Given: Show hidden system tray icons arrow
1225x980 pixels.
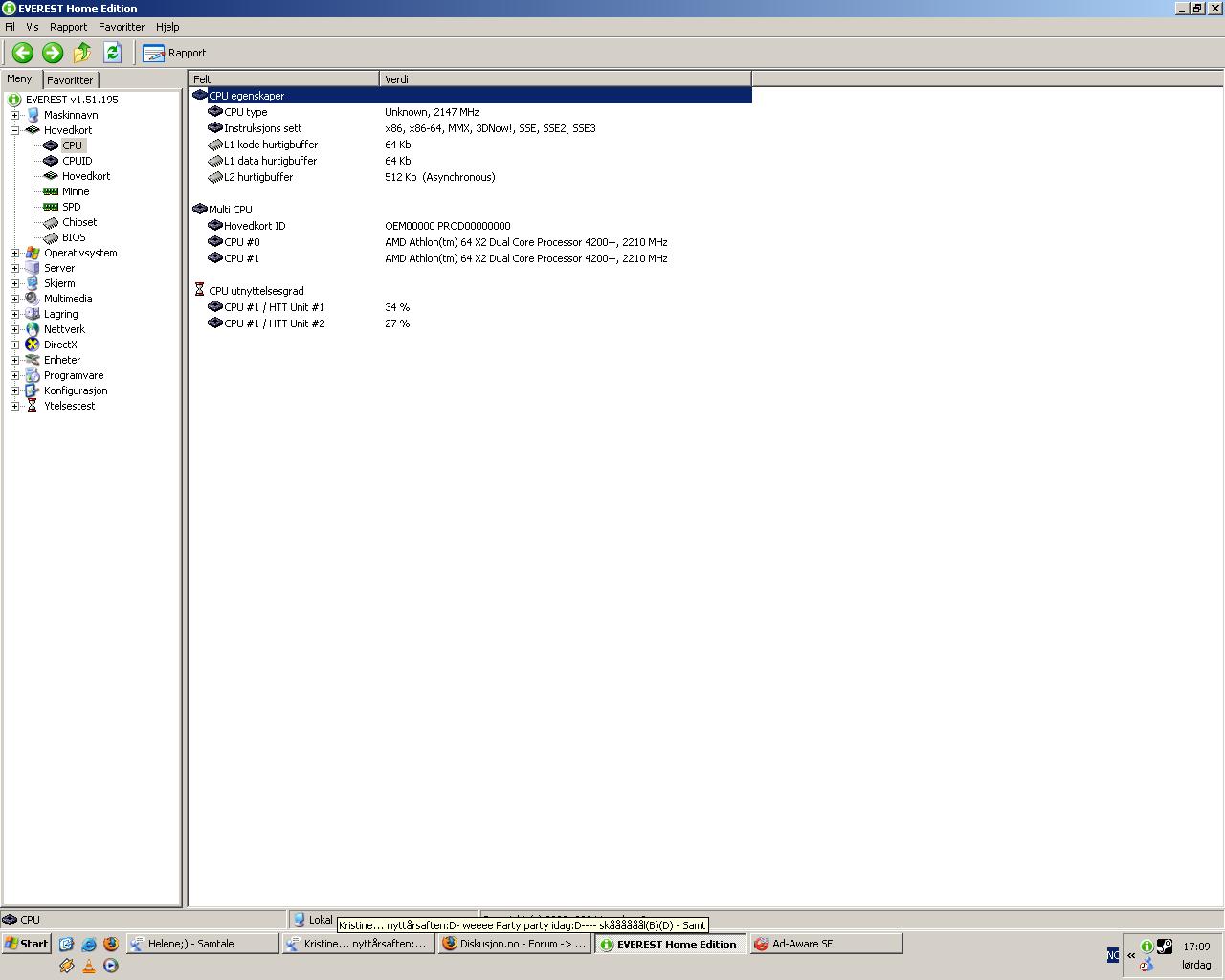Looking at the screenshot, I should tap(1131, 955).
